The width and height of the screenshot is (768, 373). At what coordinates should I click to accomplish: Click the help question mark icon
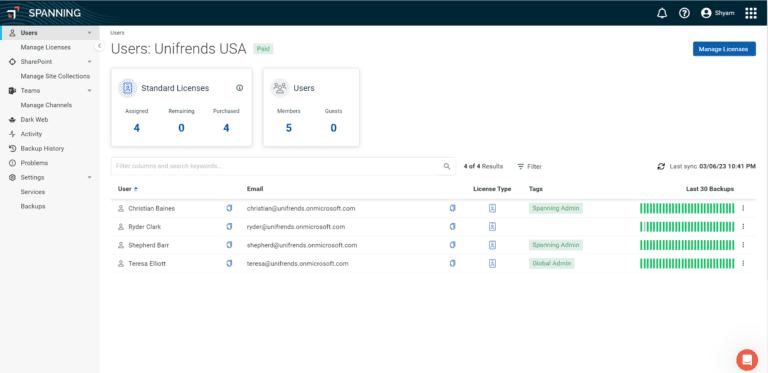click(x=684, y=13)
